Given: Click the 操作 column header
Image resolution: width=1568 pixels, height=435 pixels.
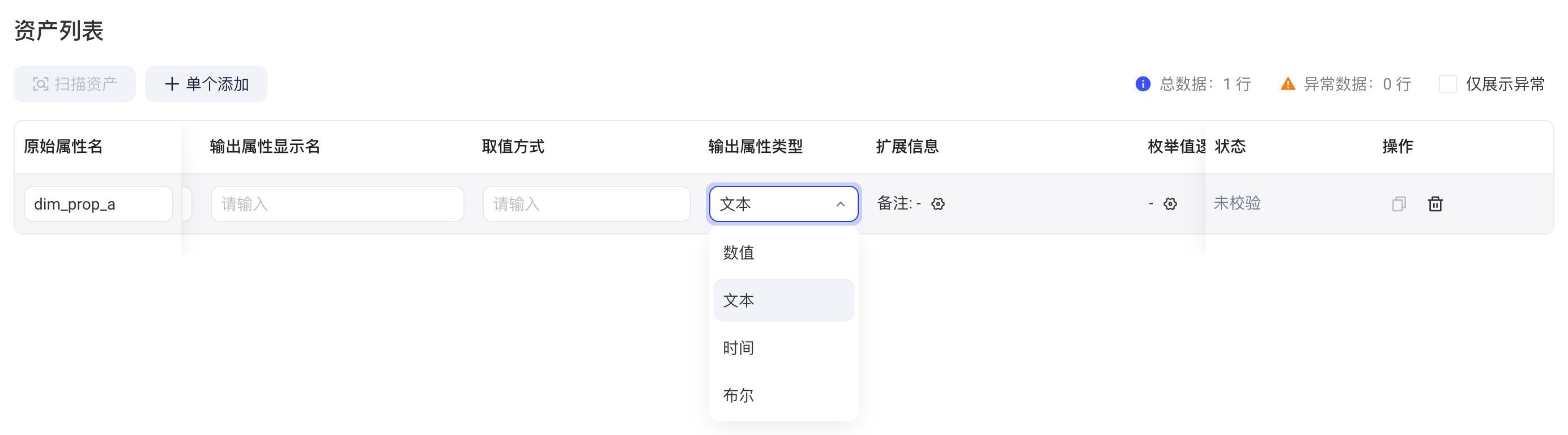Looking at the screenshot, I should (x=1397, y=146).
